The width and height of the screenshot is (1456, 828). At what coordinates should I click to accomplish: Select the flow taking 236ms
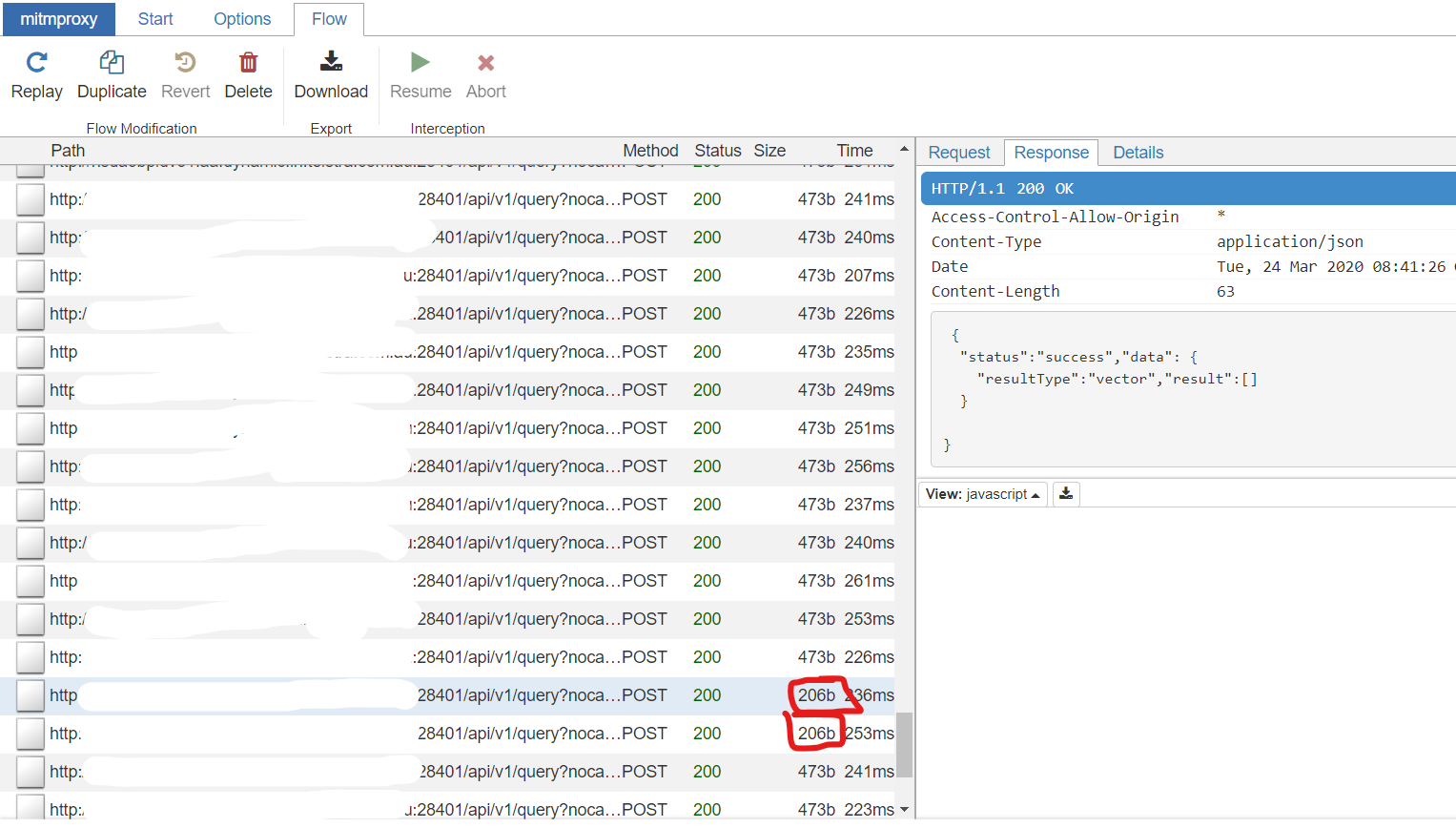coord(447,695)
